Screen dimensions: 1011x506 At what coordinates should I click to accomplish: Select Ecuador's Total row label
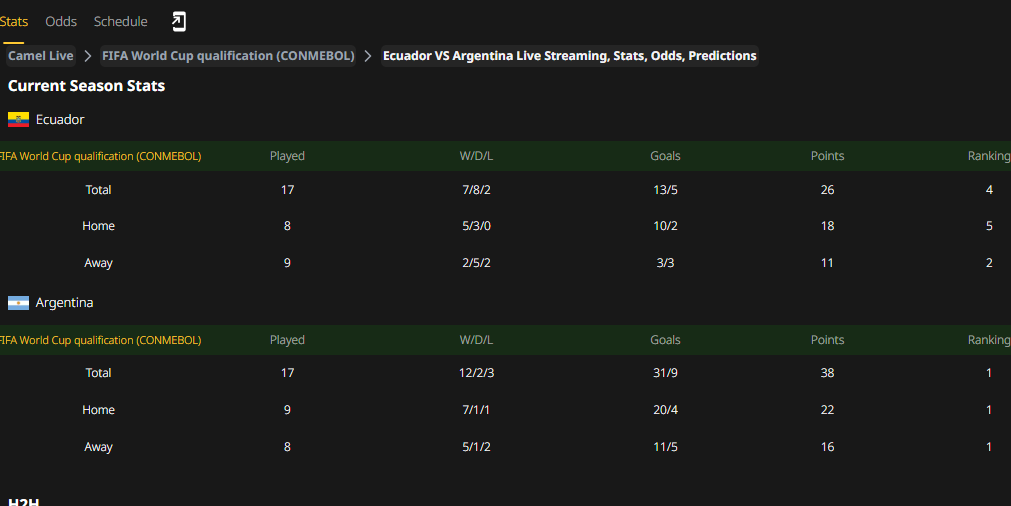[x=98, y=190]
